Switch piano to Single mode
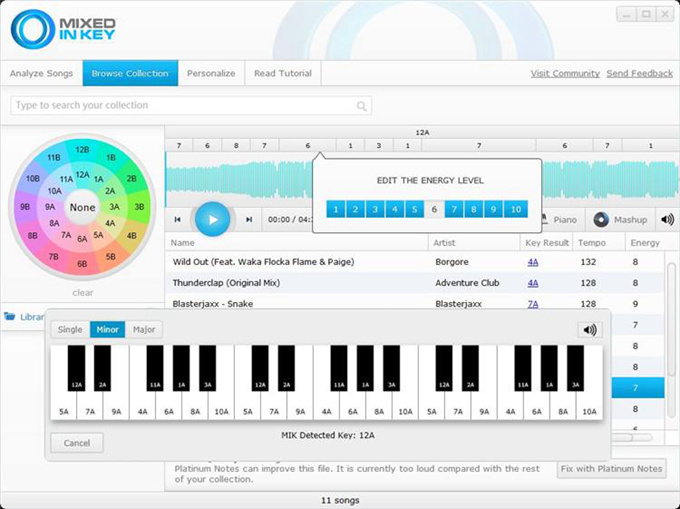Screen dimensions: 680x509 [x=70, y=330]
